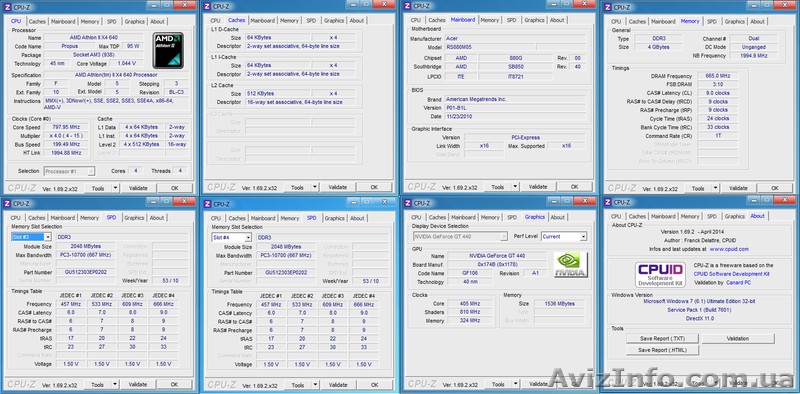800x394 pixels.
Task: Click OK in the Caches window
Action: point(374,187)
